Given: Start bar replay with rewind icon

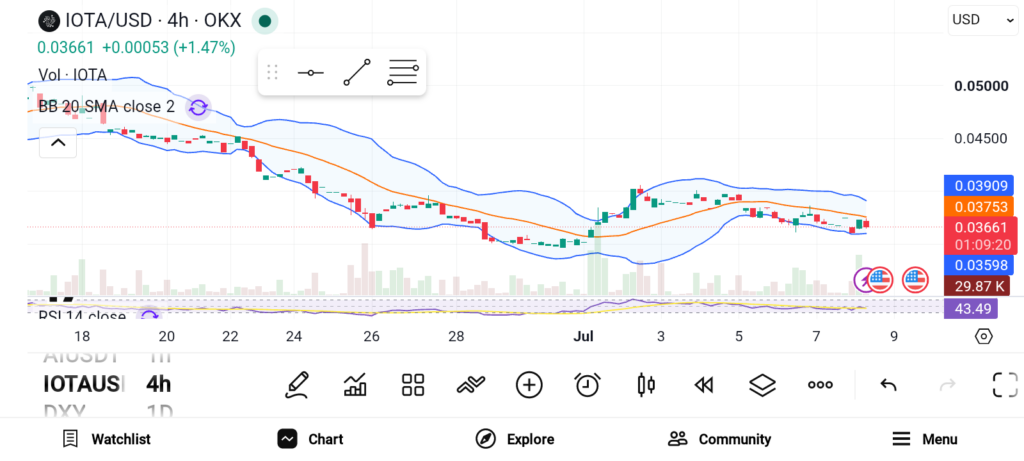Looking at the screenshot, I should pos(703,385).
